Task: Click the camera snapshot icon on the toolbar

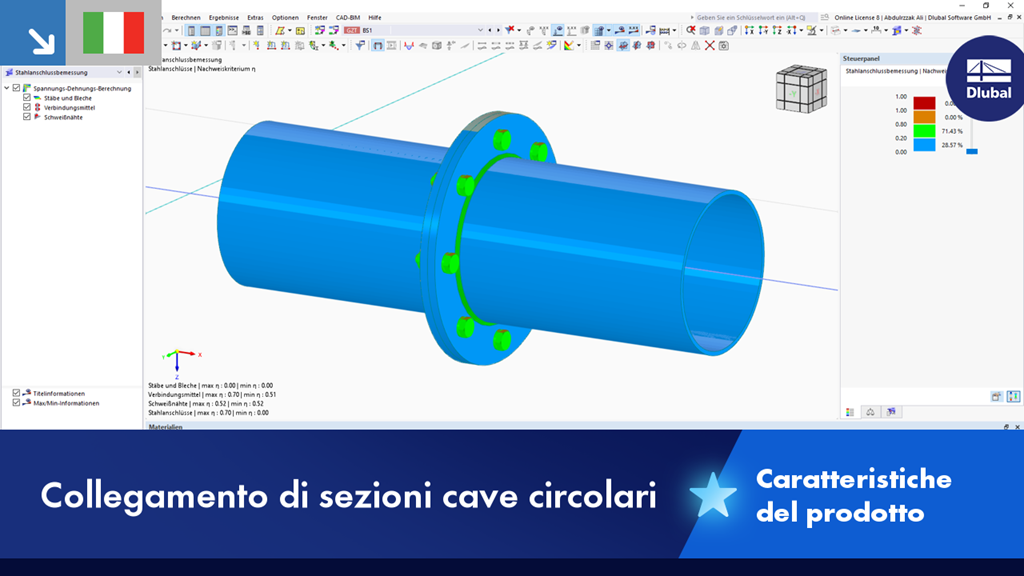Action: pyautogui.click(x=724, y=45)
